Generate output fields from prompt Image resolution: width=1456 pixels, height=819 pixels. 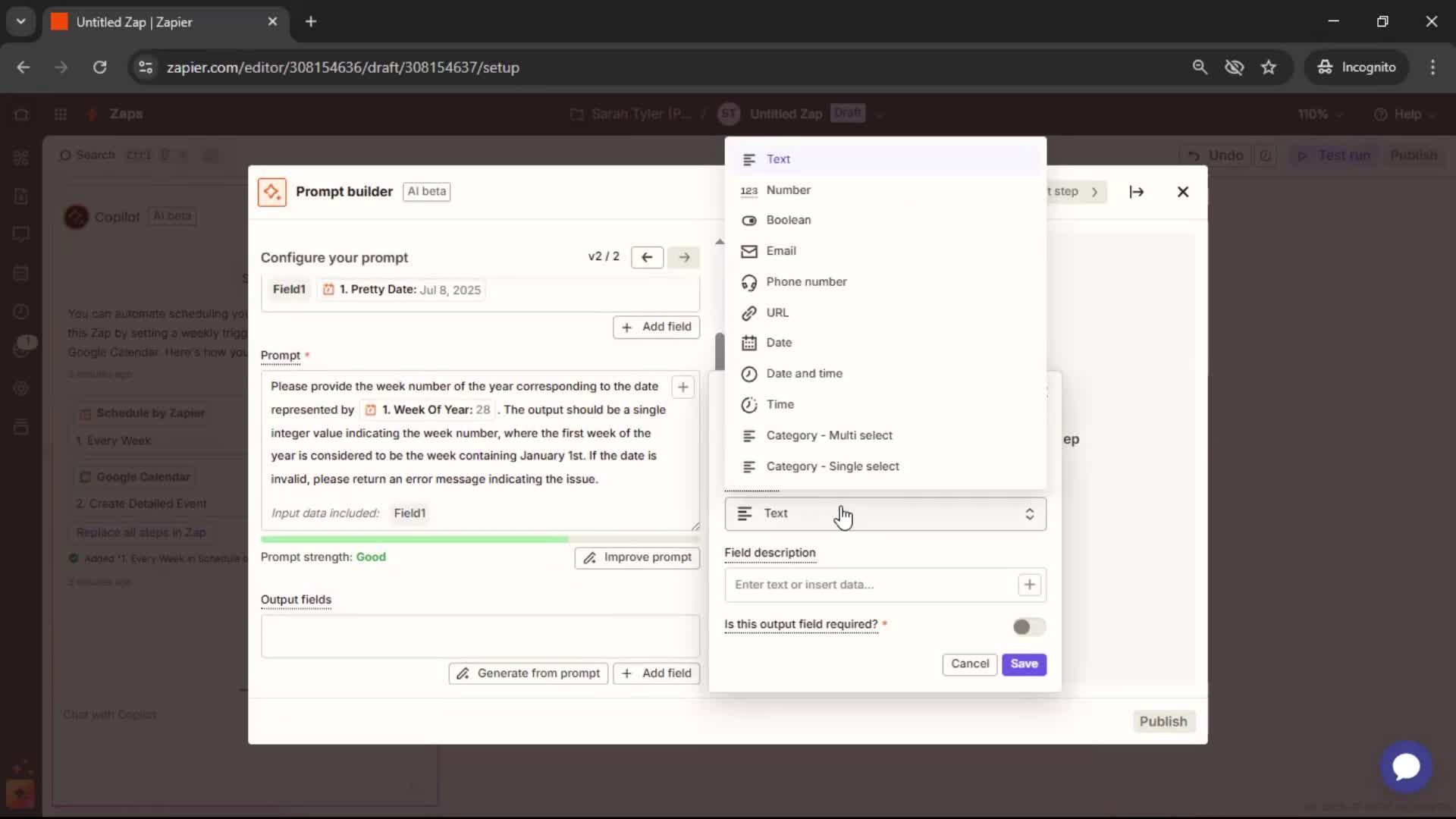pos(529,673)
